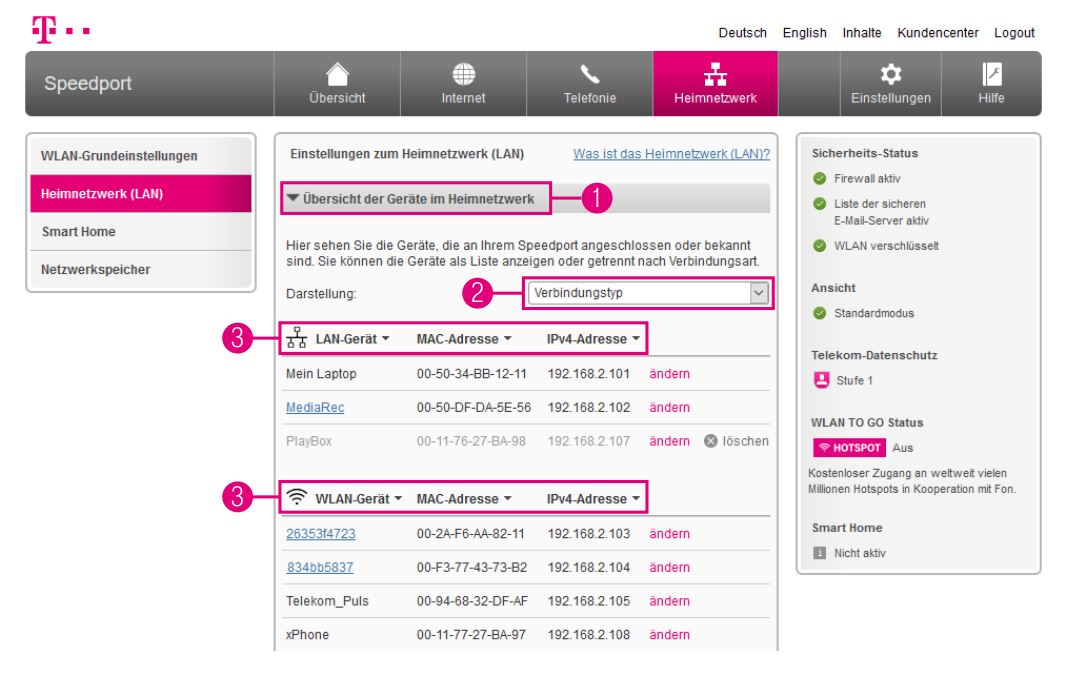Image resolution: width=1086 pixels, height=680 pixels.
Task: Click the löschen X icon for PlayBox
Action: pos(711,441)
